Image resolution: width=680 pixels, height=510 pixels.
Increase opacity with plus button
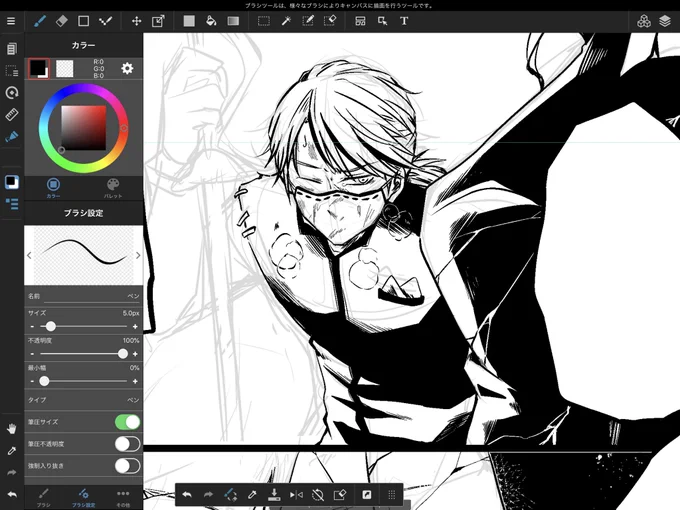(x=135, y=354)
